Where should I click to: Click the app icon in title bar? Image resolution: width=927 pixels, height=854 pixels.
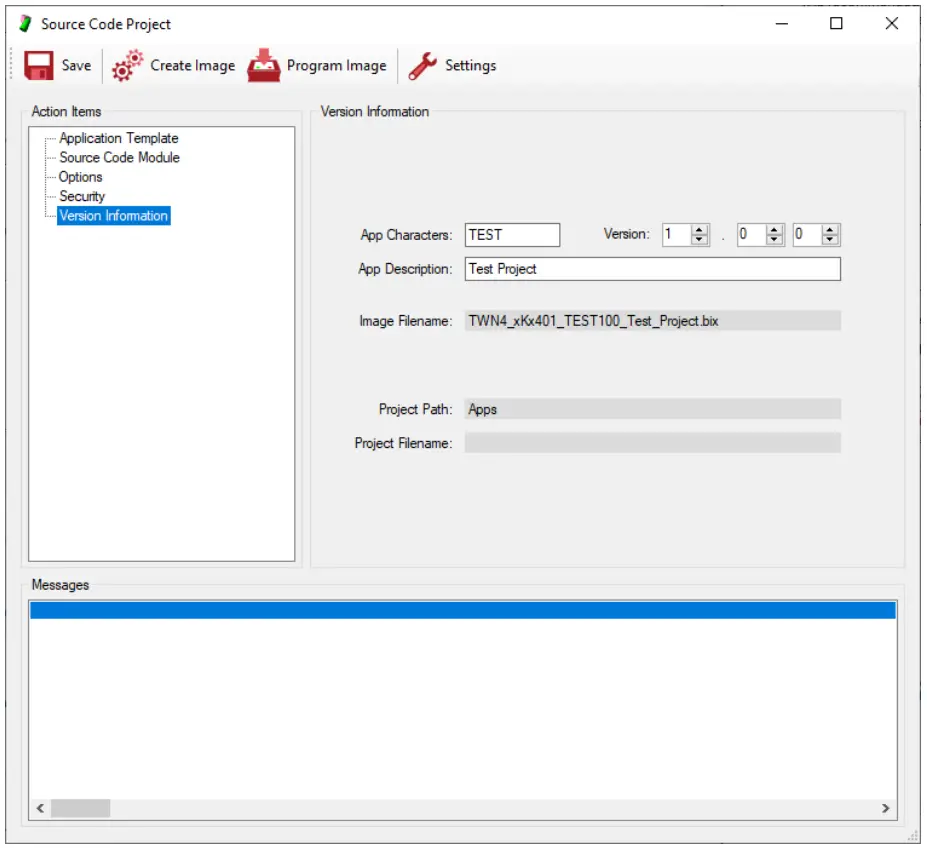(x=25, y=24)
